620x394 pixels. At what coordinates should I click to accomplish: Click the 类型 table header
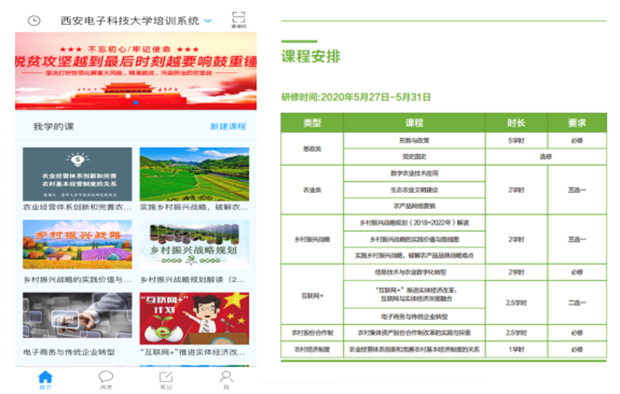[x=312, y=123]
